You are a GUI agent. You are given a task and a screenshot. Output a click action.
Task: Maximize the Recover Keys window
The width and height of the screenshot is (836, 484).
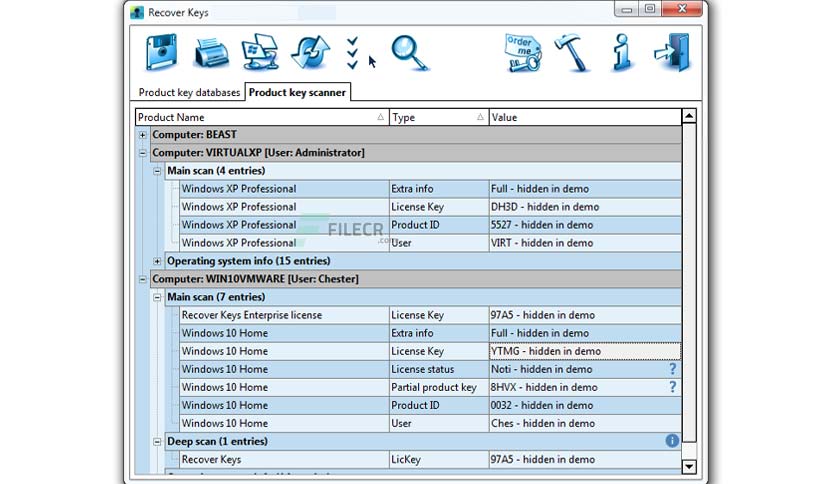pyautogui.click(x=649, y=9)
